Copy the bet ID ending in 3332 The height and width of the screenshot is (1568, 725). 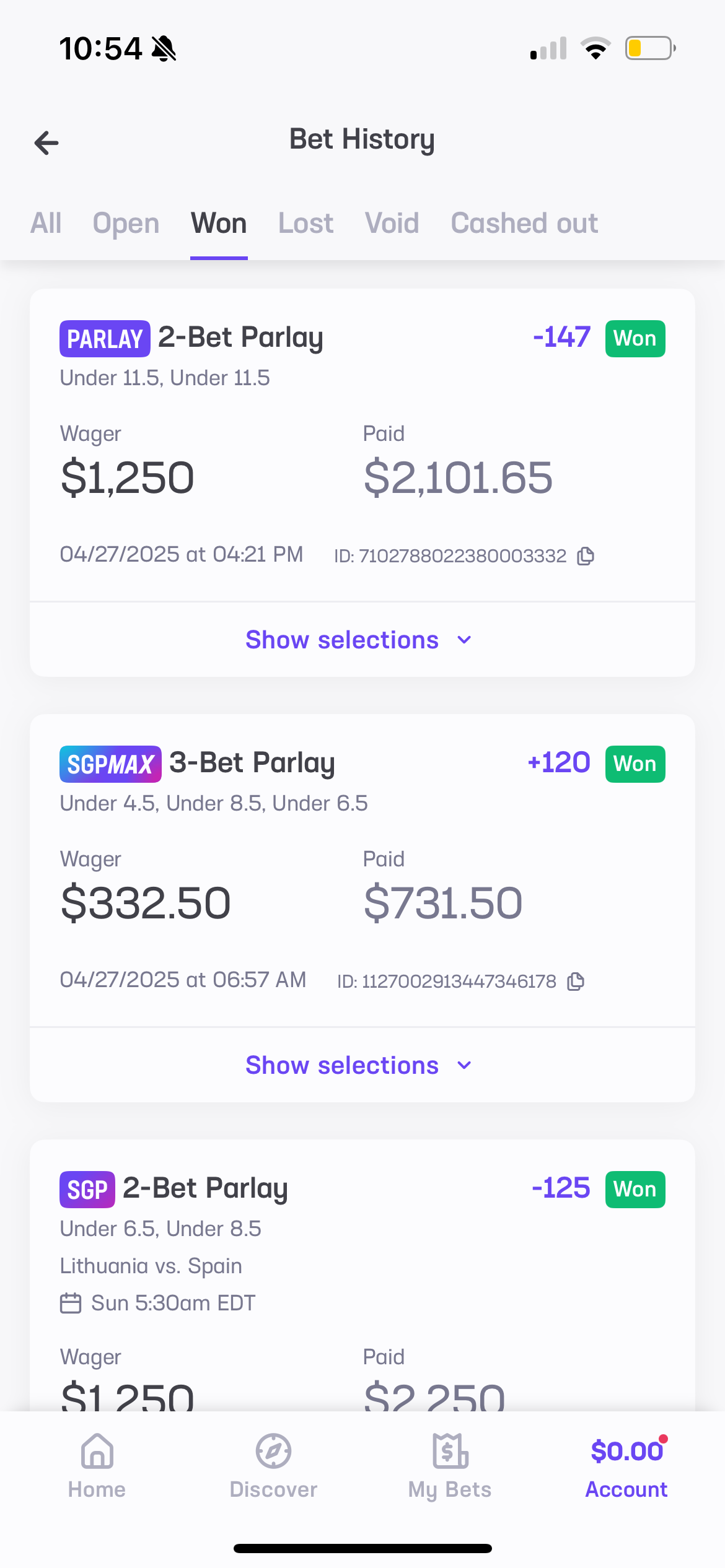coord(586,556)
